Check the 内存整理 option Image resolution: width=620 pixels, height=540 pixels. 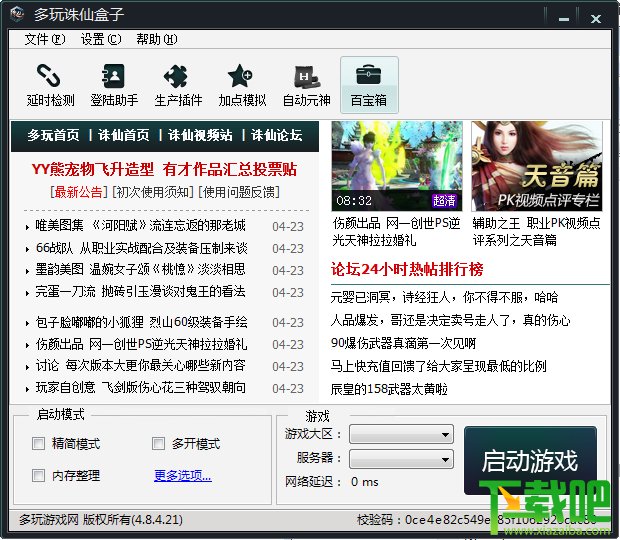[x=38, y=475]
